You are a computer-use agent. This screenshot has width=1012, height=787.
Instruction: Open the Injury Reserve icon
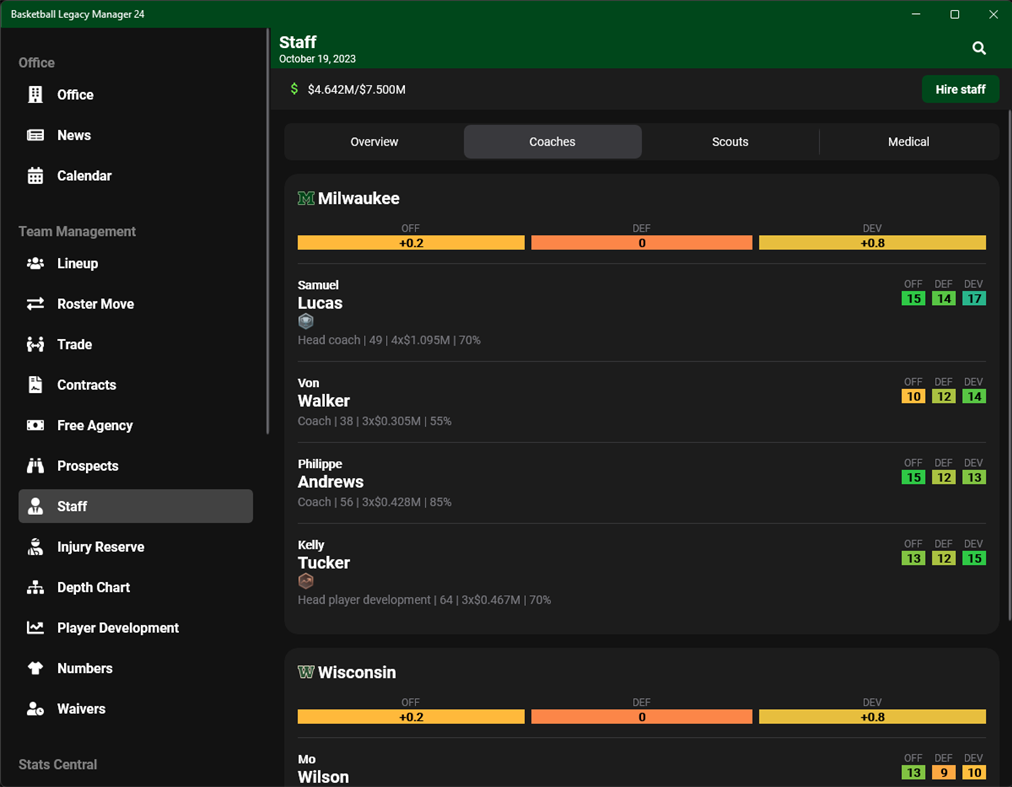(35, 547)
